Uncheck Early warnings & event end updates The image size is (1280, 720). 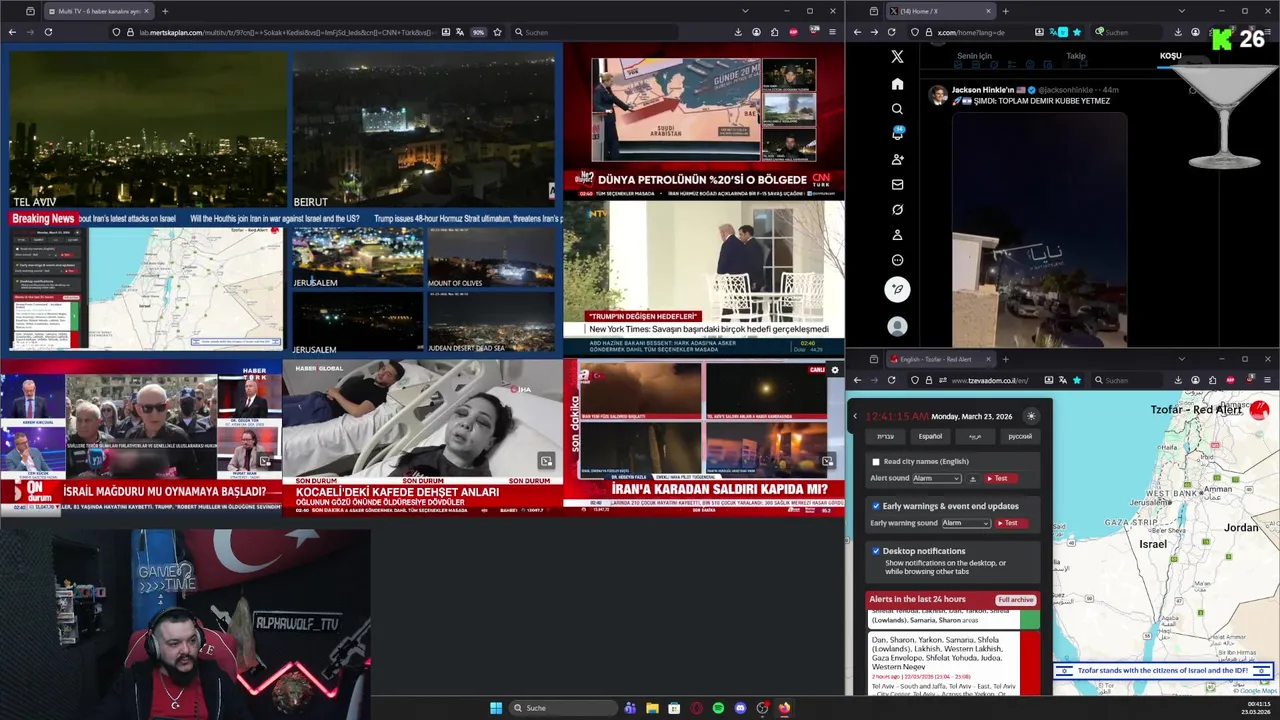coord(876,506)
